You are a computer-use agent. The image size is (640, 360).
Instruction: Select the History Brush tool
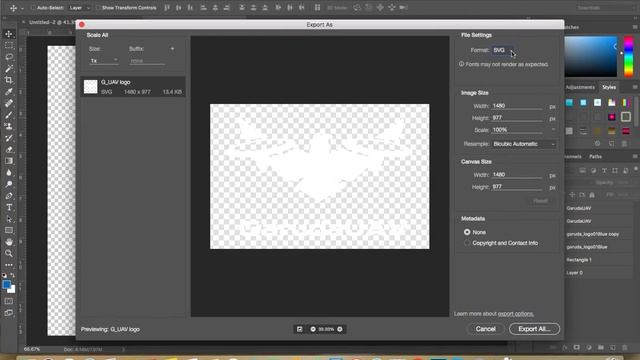click(9, 138)
